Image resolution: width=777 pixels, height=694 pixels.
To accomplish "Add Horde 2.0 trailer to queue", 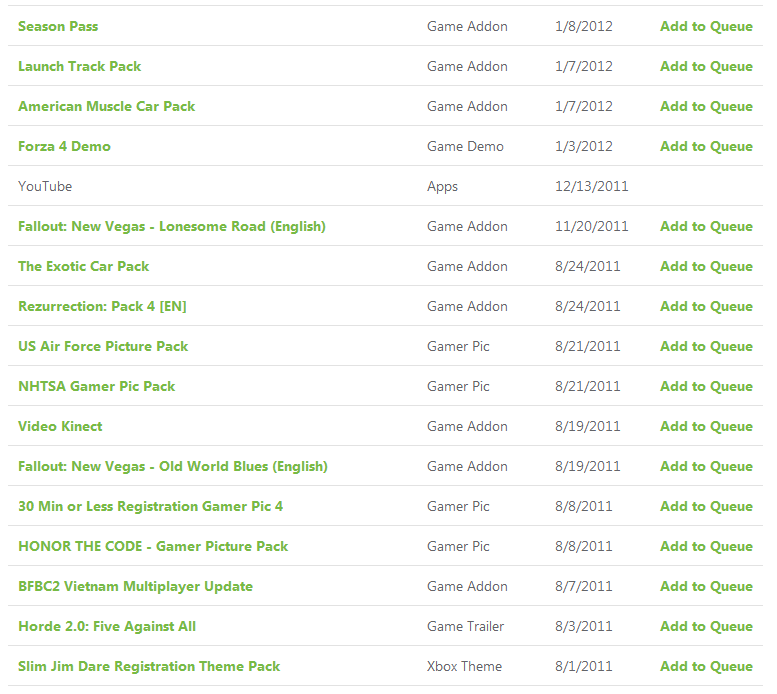I will (706, 627).
